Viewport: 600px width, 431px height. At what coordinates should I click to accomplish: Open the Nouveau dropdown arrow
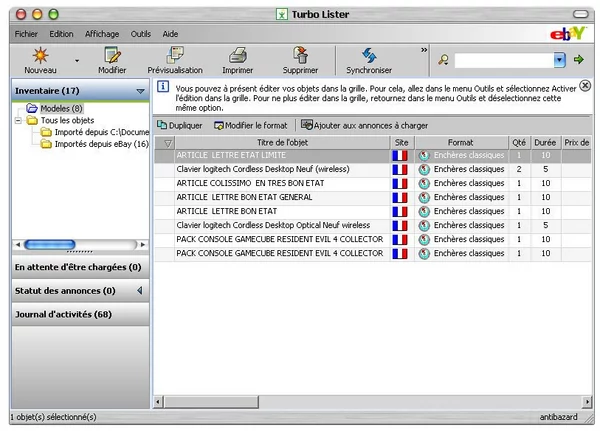point(77,60)
